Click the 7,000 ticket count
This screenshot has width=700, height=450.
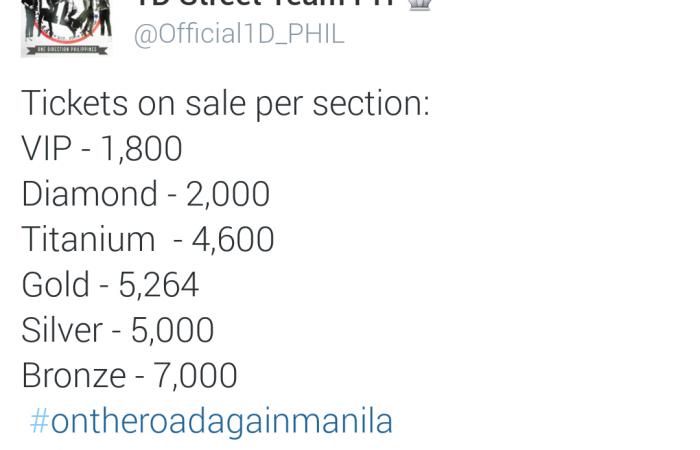[x=195, y=376]
